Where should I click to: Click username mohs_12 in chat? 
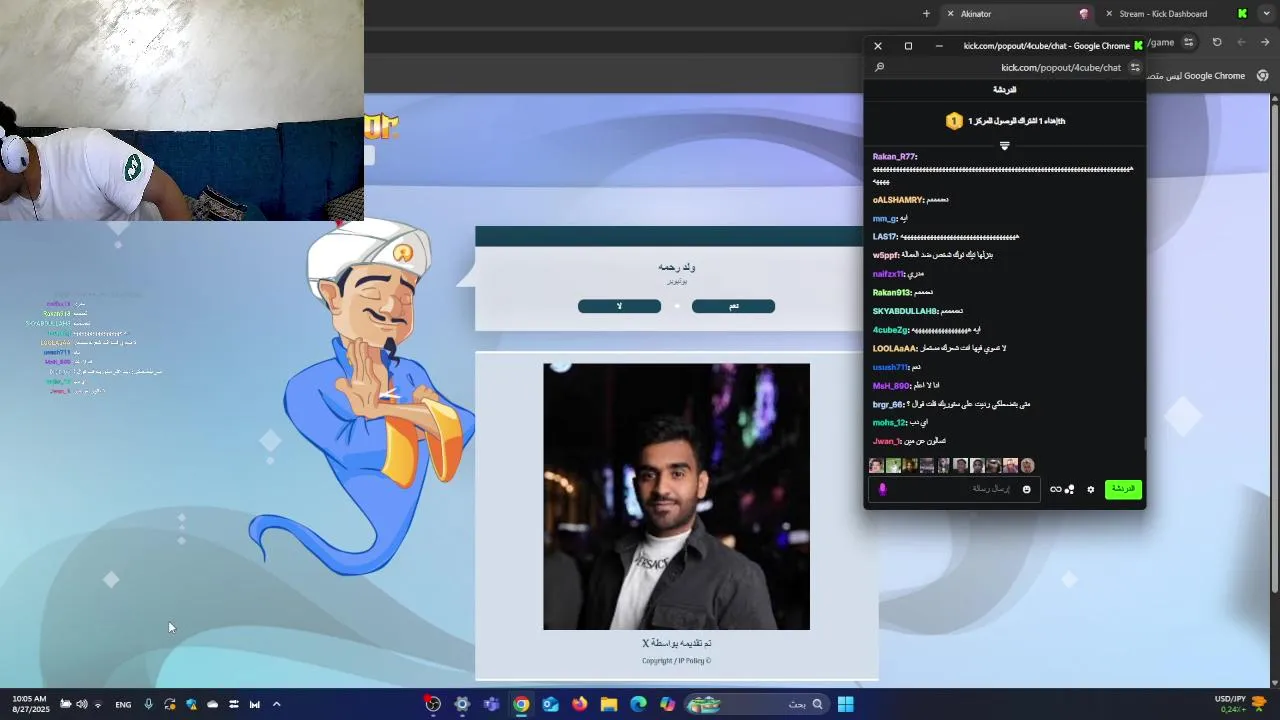coord(888,422)
